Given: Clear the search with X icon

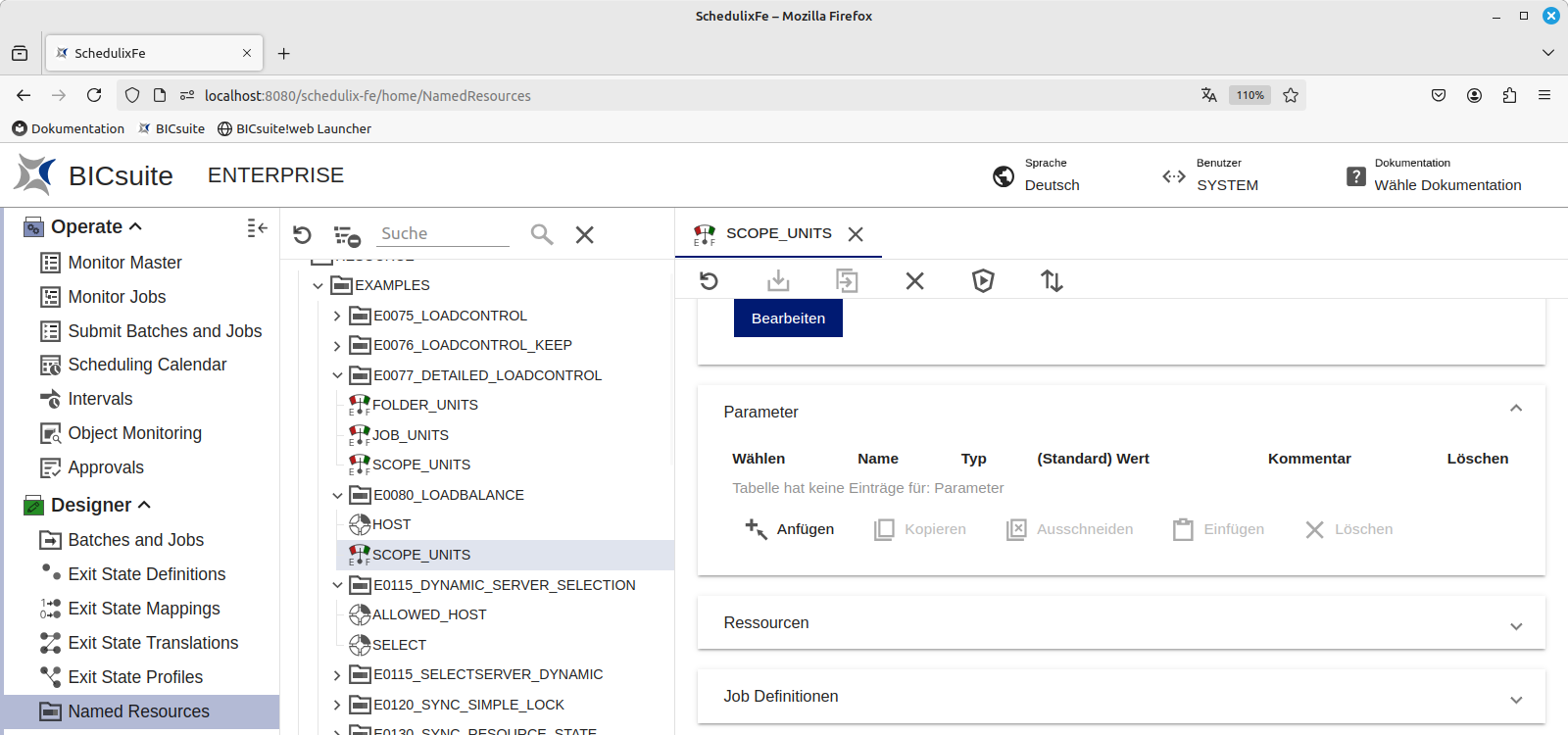Looking at the screenshot, I should point(584,235).
